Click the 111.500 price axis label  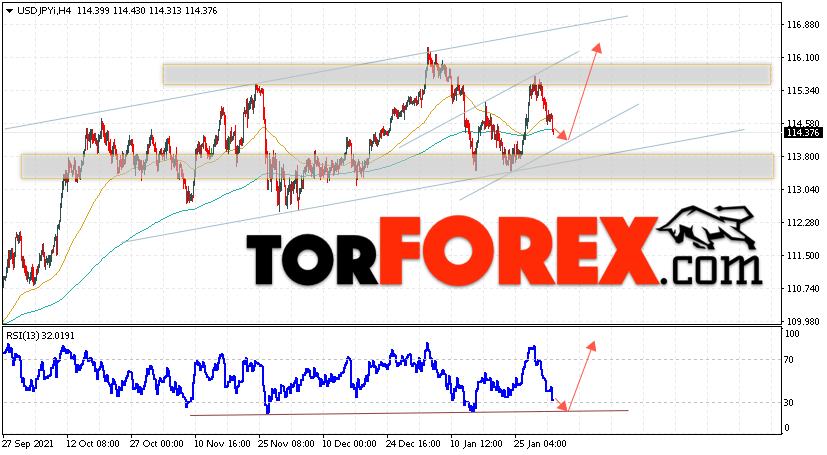pos(803,256)
